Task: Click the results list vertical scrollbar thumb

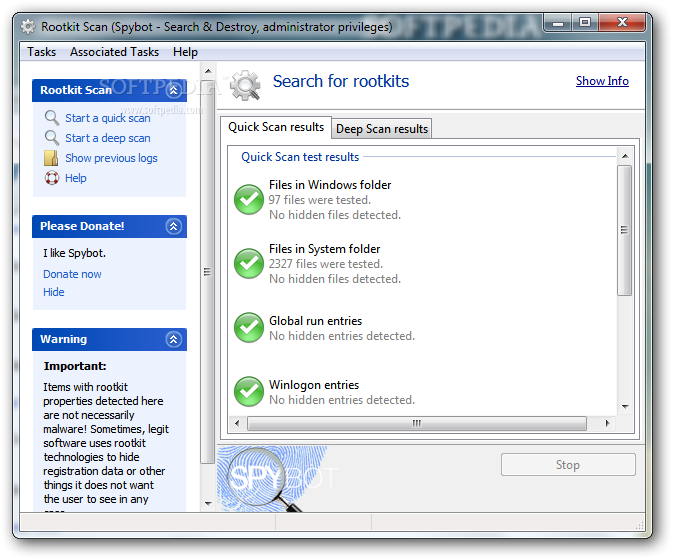Action: point(624,231)
